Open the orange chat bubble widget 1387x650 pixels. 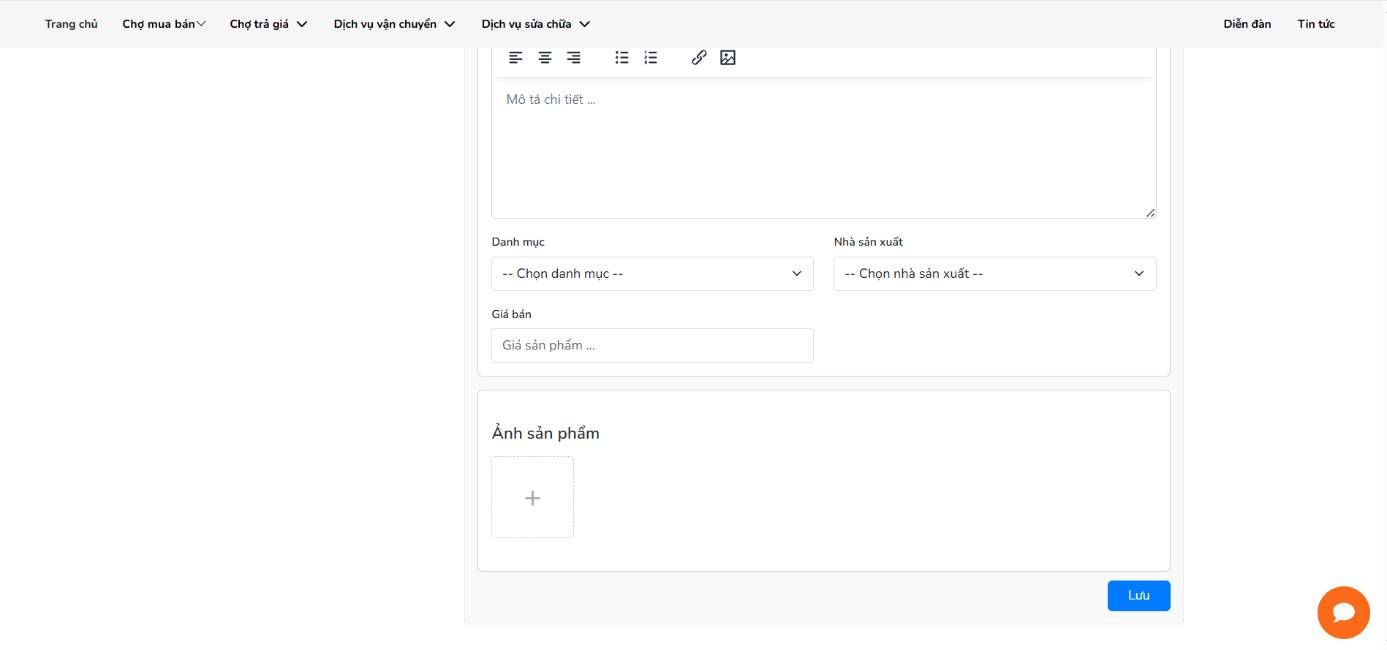coord(1343,612)
